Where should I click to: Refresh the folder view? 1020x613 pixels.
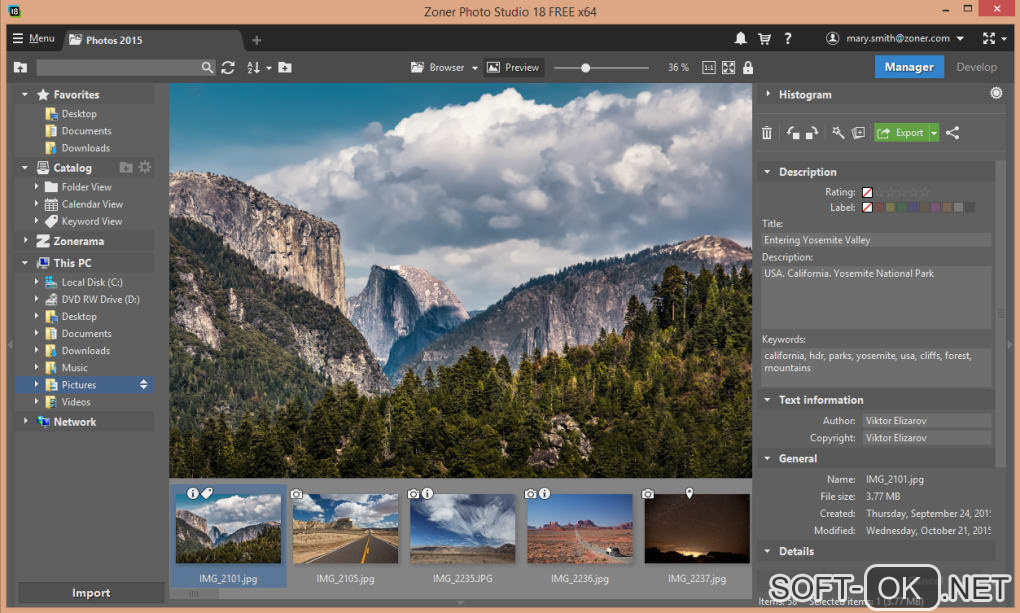(228, 68)
